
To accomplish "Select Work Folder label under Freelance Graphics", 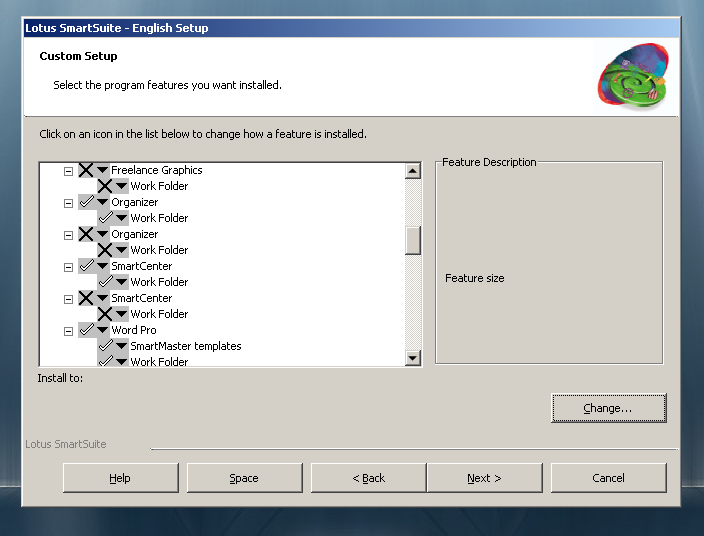I will (x=159, y=186).
